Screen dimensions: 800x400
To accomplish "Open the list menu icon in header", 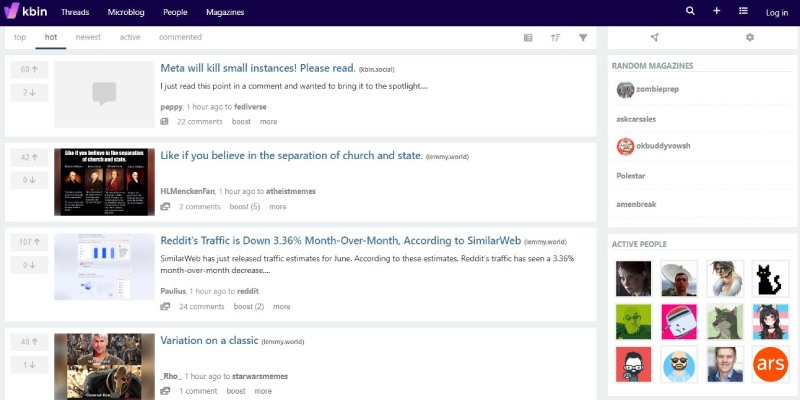I will pos(743,11).
